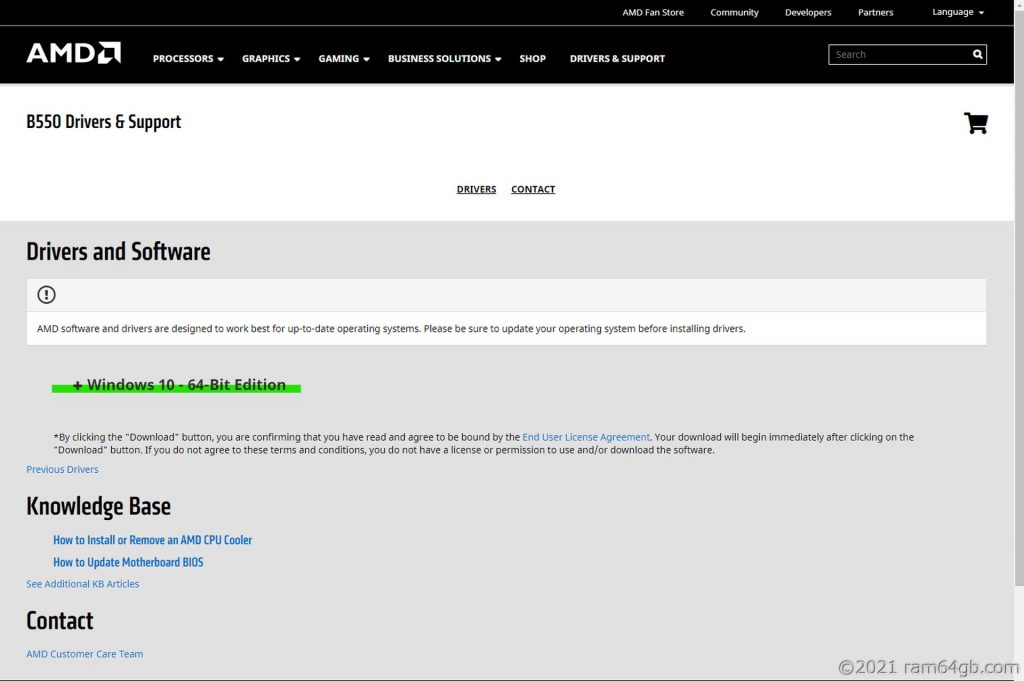
Task: Open the AMD Fan Store link
Action: click(653, 12)
